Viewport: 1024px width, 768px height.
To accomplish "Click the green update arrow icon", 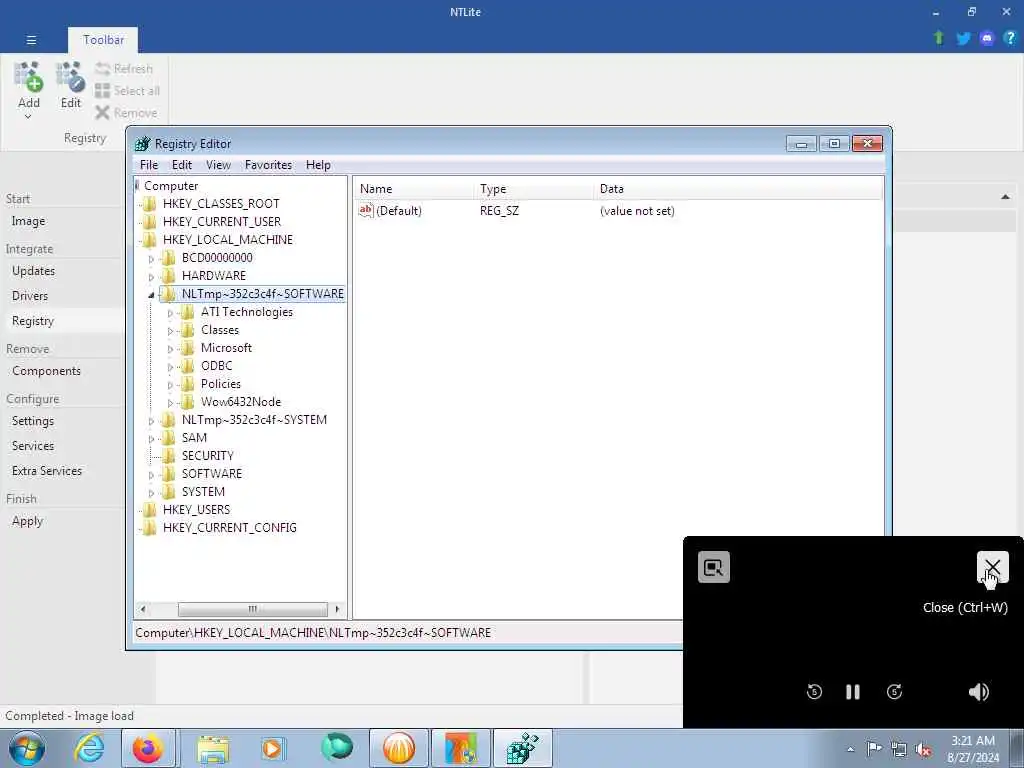I will click(x=939, y=38).
